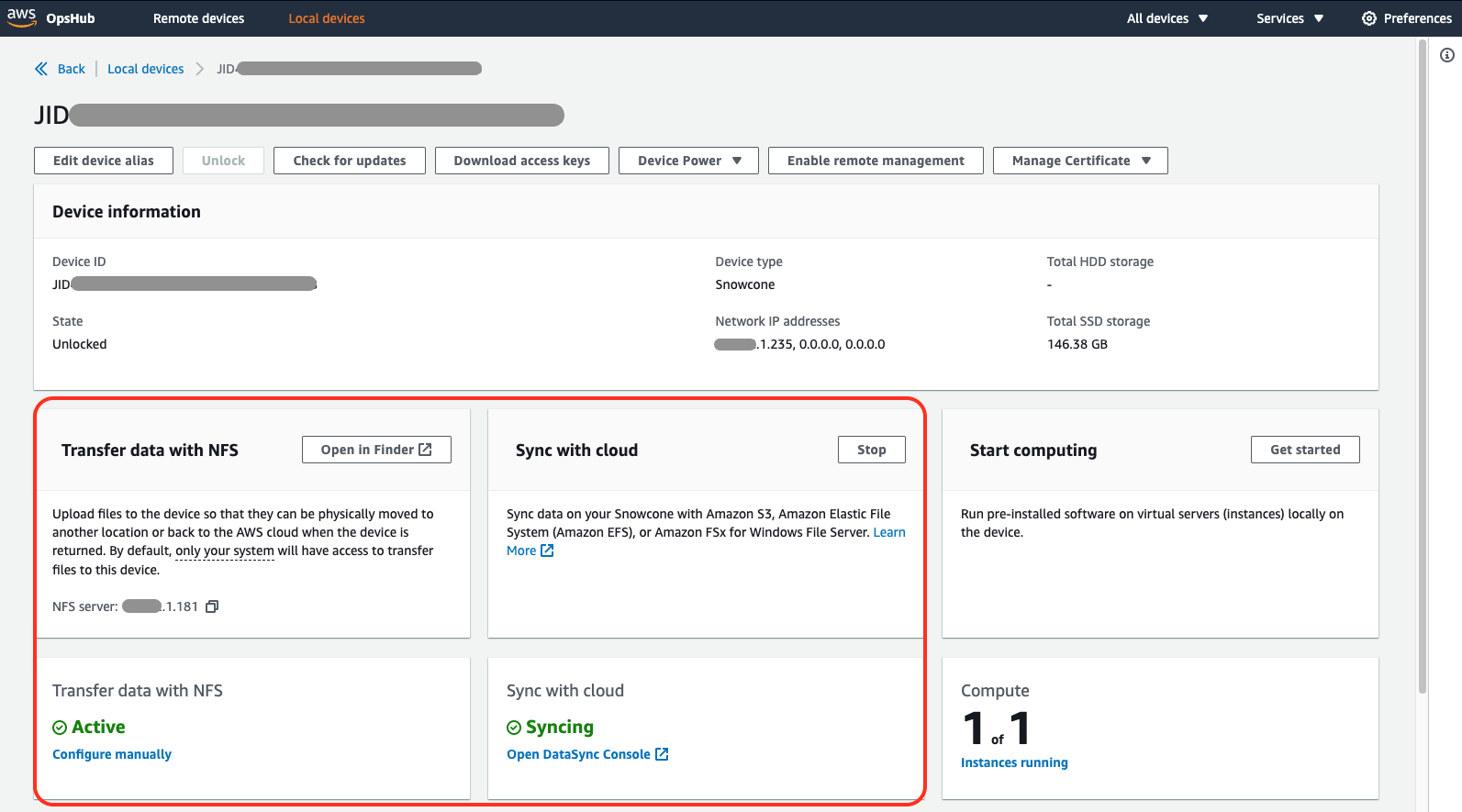Open the info panel icon
The image size is (1462, 812).
1447,55
